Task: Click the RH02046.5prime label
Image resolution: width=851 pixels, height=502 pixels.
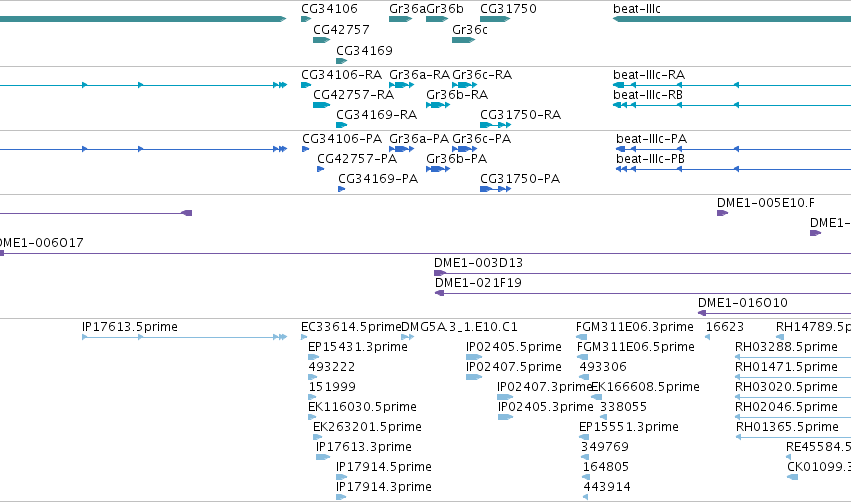Action: point(786,407)
